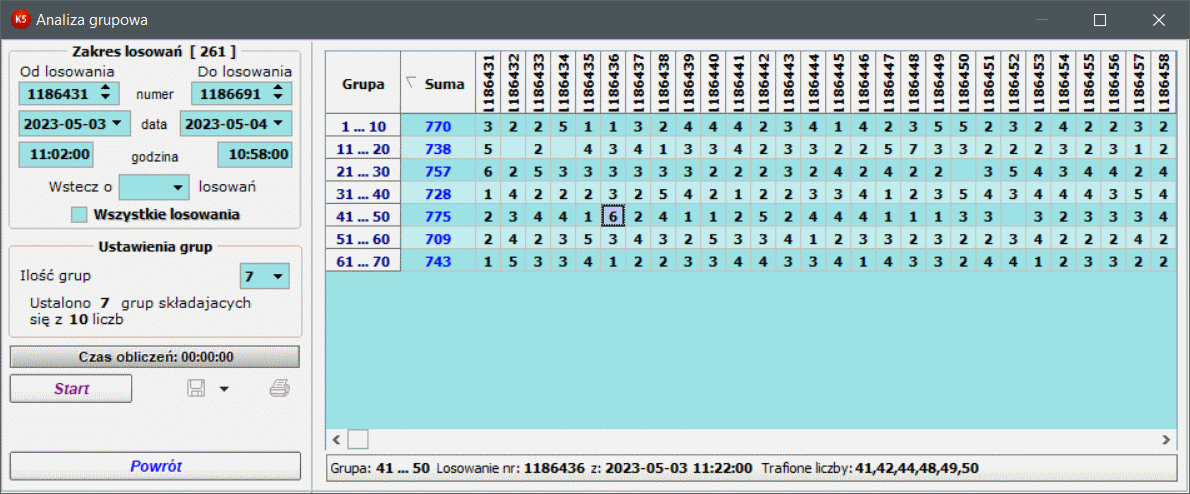Select group row 51 ... 60
1190x494 pixels.
click(364, 239)
